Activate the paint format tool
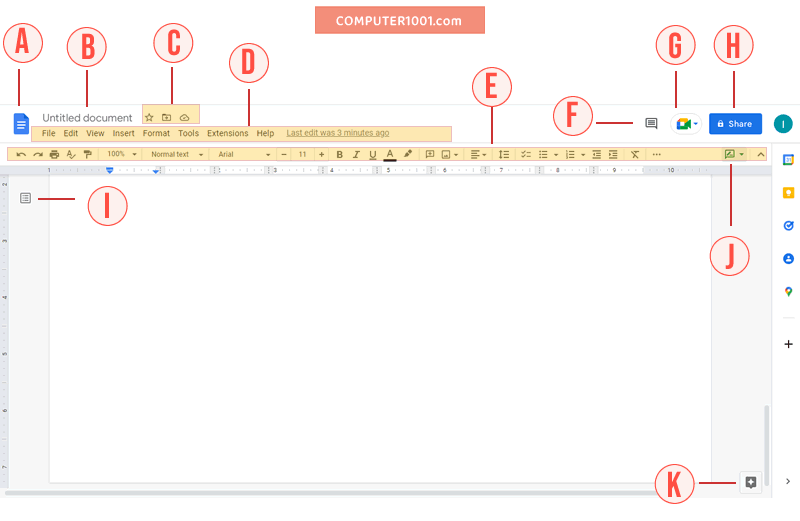 [87, 154]
